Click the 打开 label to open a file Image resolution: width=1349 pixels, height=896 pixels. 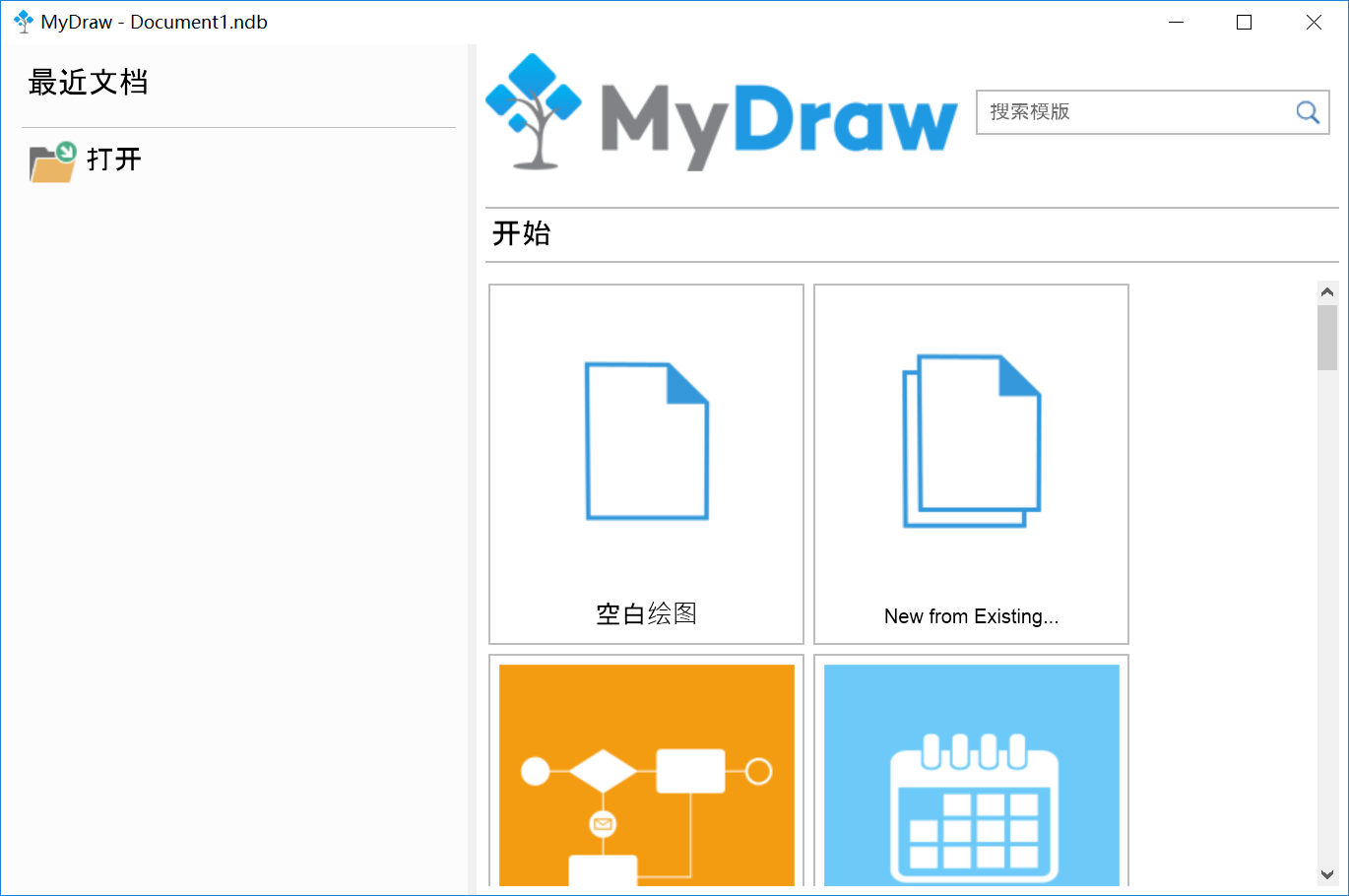tap(114, 160)
